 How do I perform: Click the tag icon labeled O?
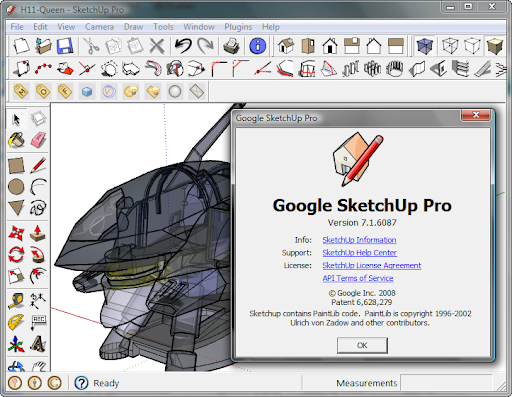43,91
